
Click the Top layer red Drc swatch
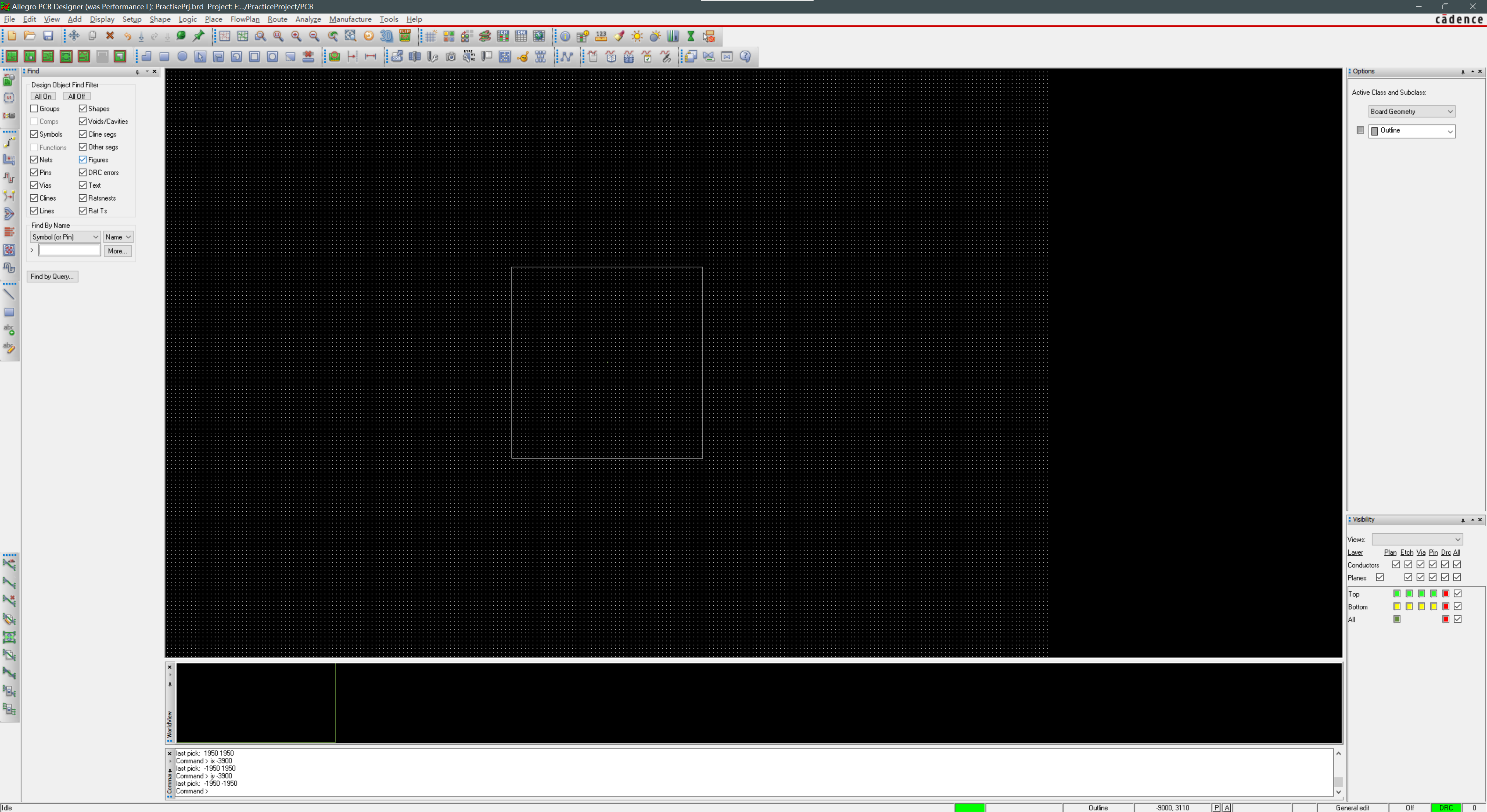pyautogui.click(x=1446, y=594)
